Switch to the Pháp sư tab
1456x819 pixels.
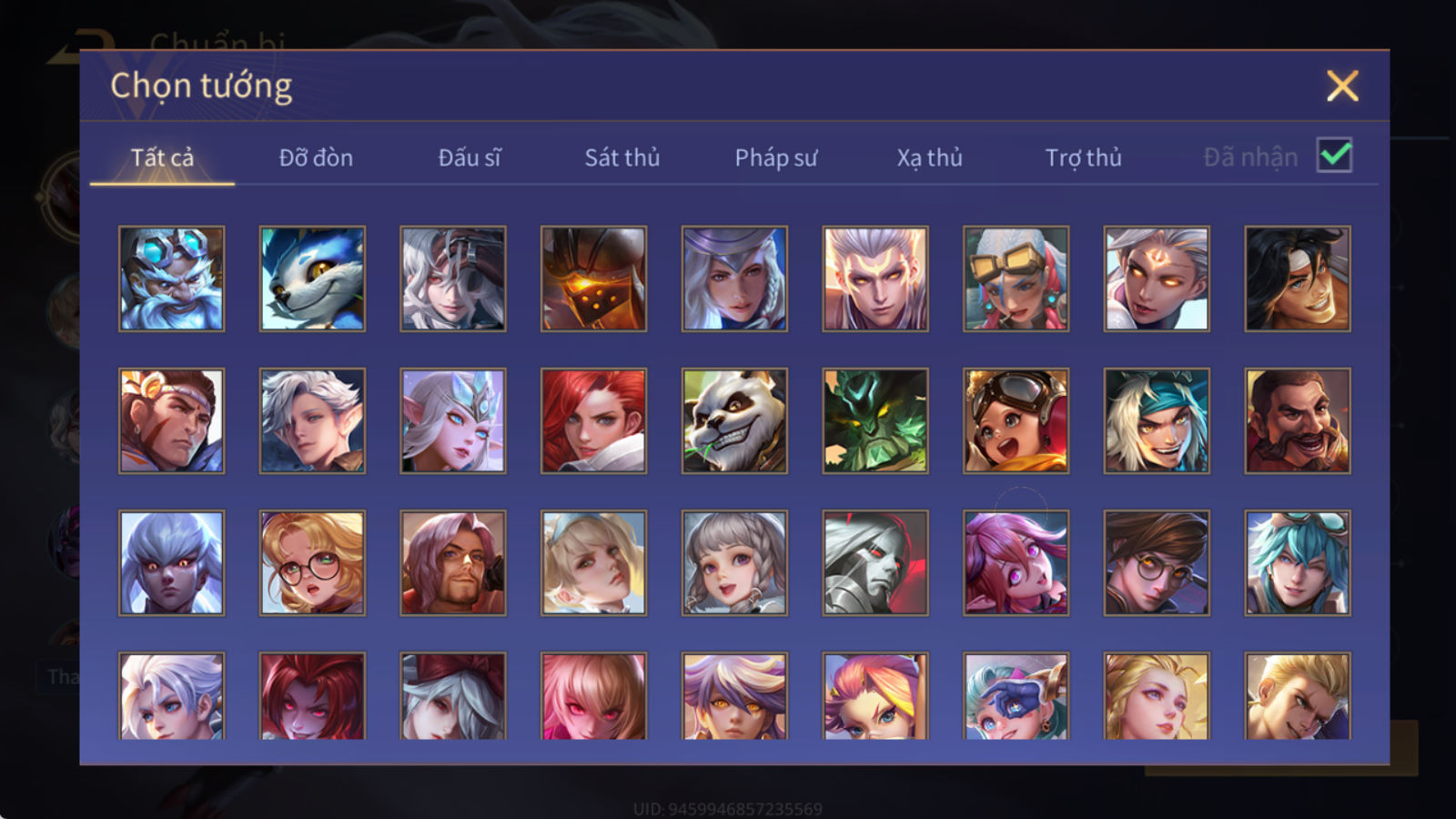click(775, 157)
